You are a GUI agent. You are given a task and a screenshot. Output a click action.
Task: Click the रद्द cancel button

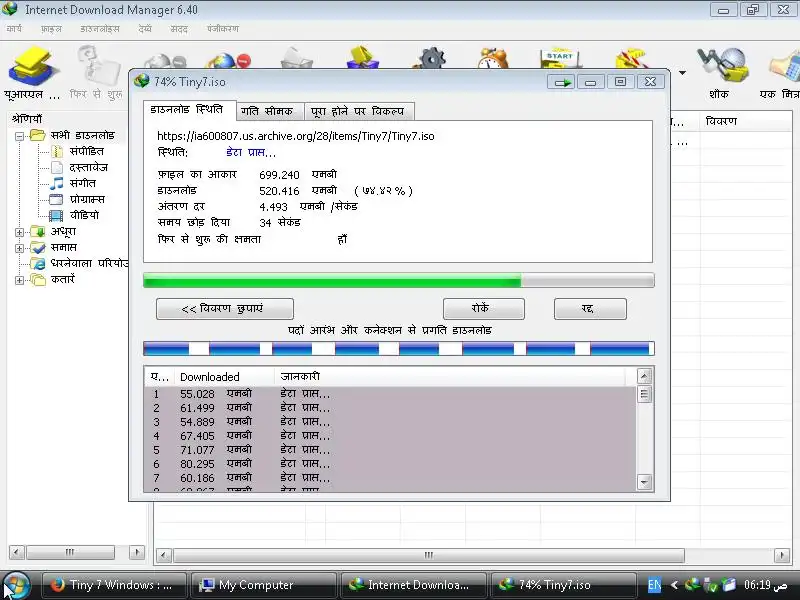point(590,309)
